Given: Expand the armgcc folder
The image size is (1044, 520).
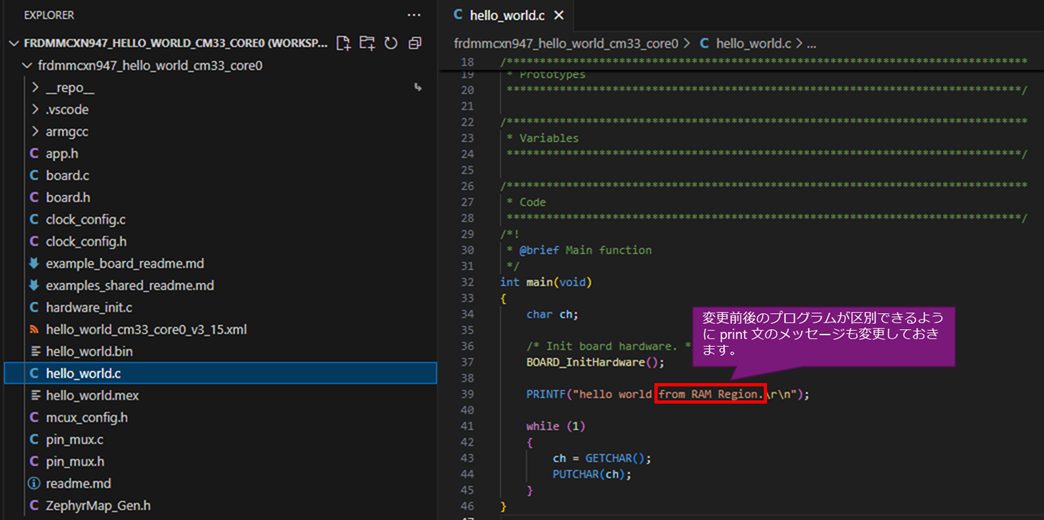Looking at the screenshot, I should point(67,132).
